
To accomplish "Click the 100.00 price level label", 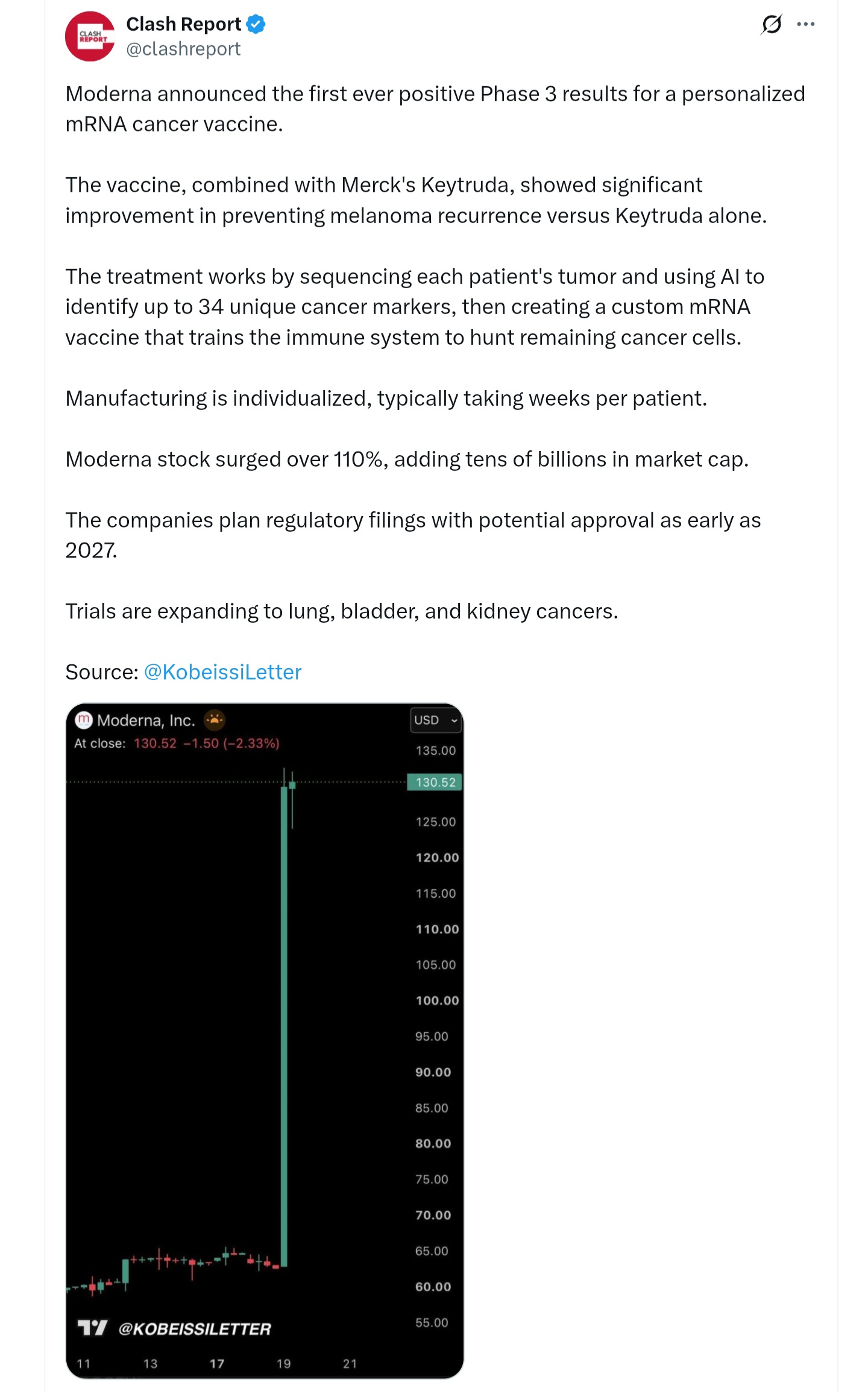I will pos(437,1000).
